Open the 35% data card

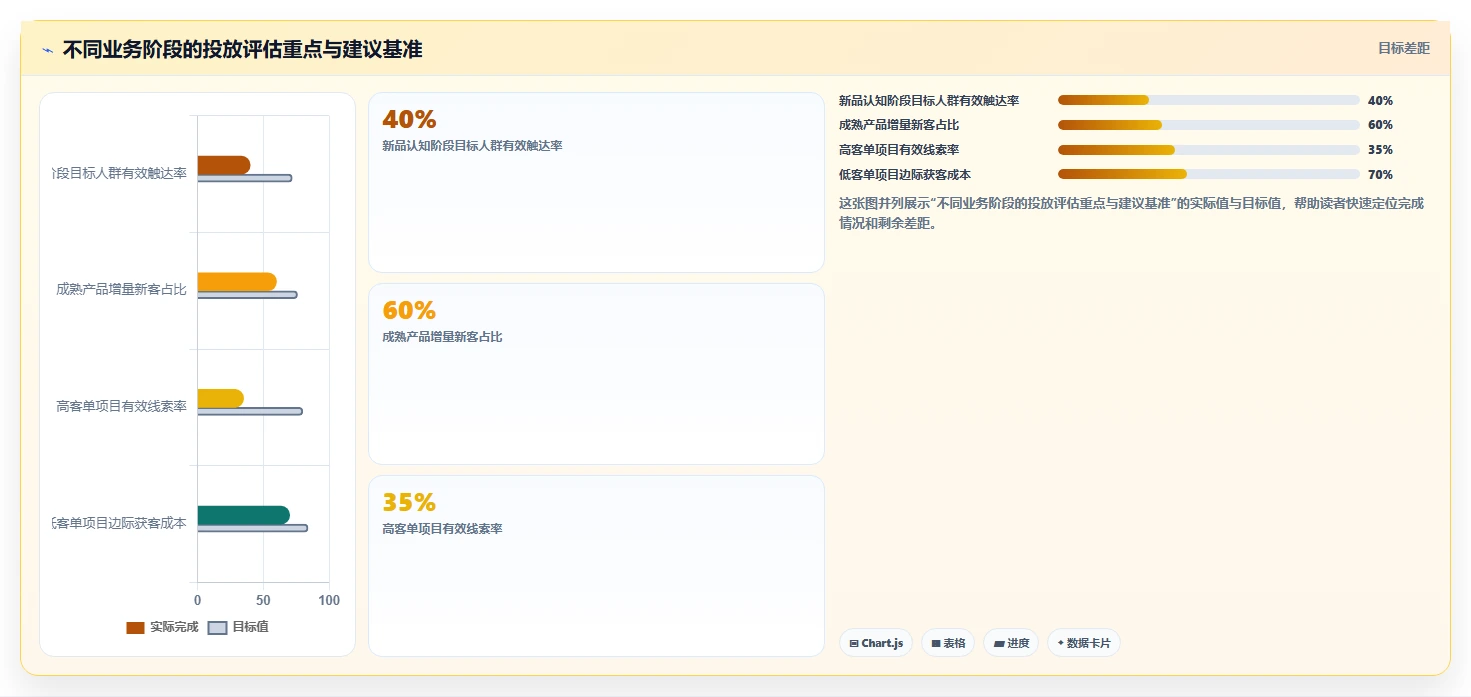pos(596,566)
